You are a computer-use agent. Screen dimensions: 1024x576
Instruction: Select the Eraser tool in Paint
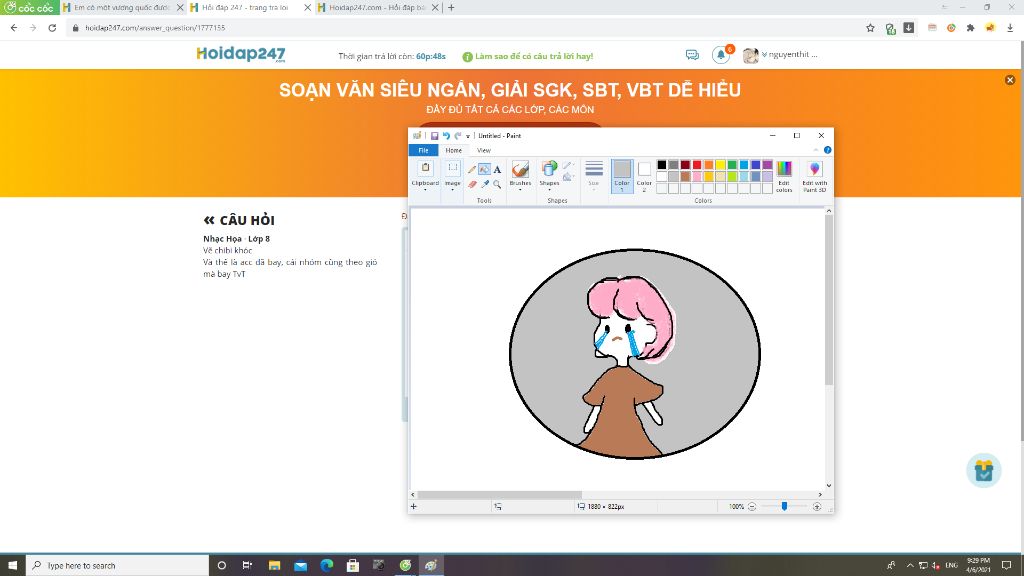coord(472,184)
